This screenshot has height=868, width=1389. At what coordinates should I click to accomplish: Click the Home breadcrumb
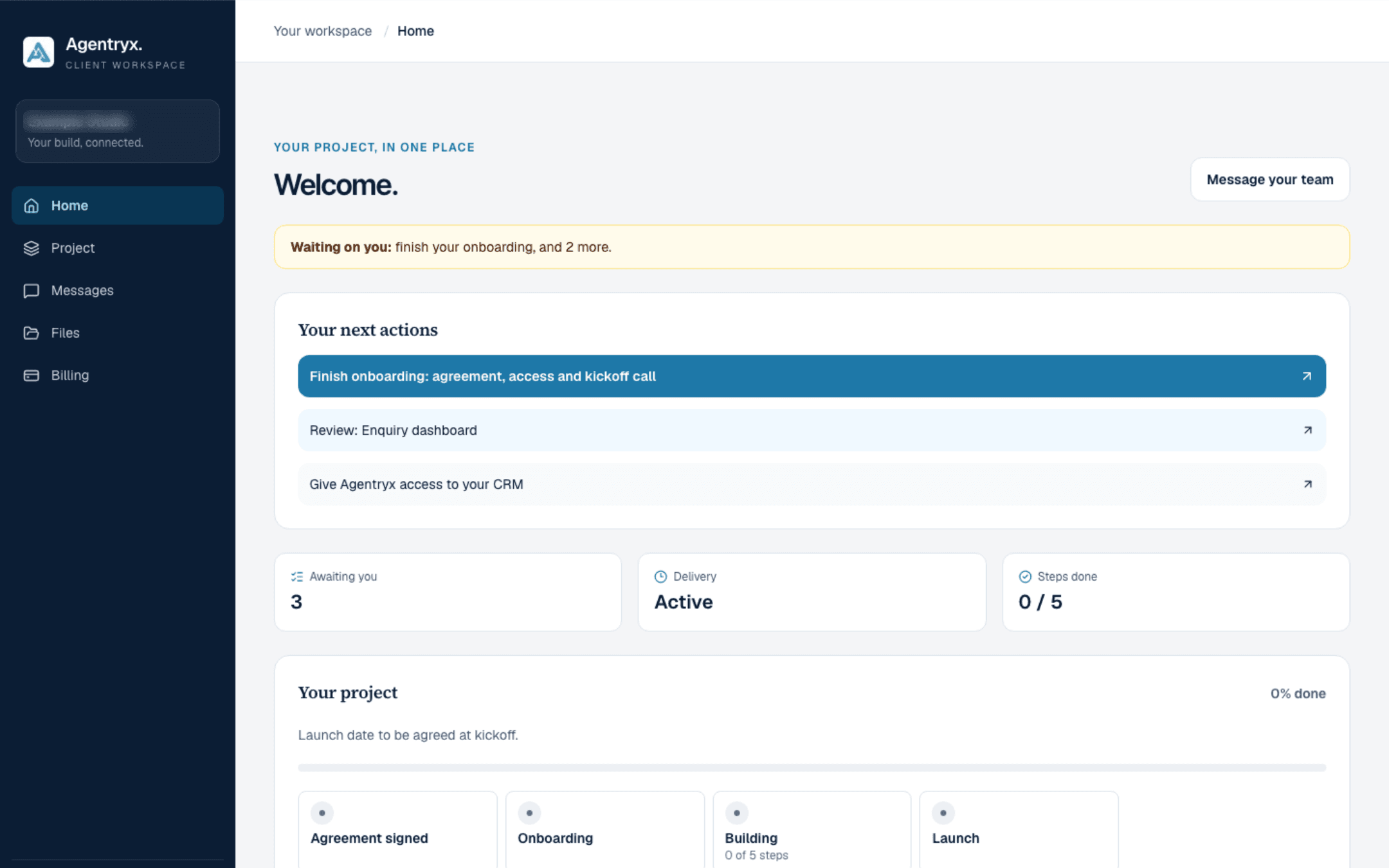[415, 31]
